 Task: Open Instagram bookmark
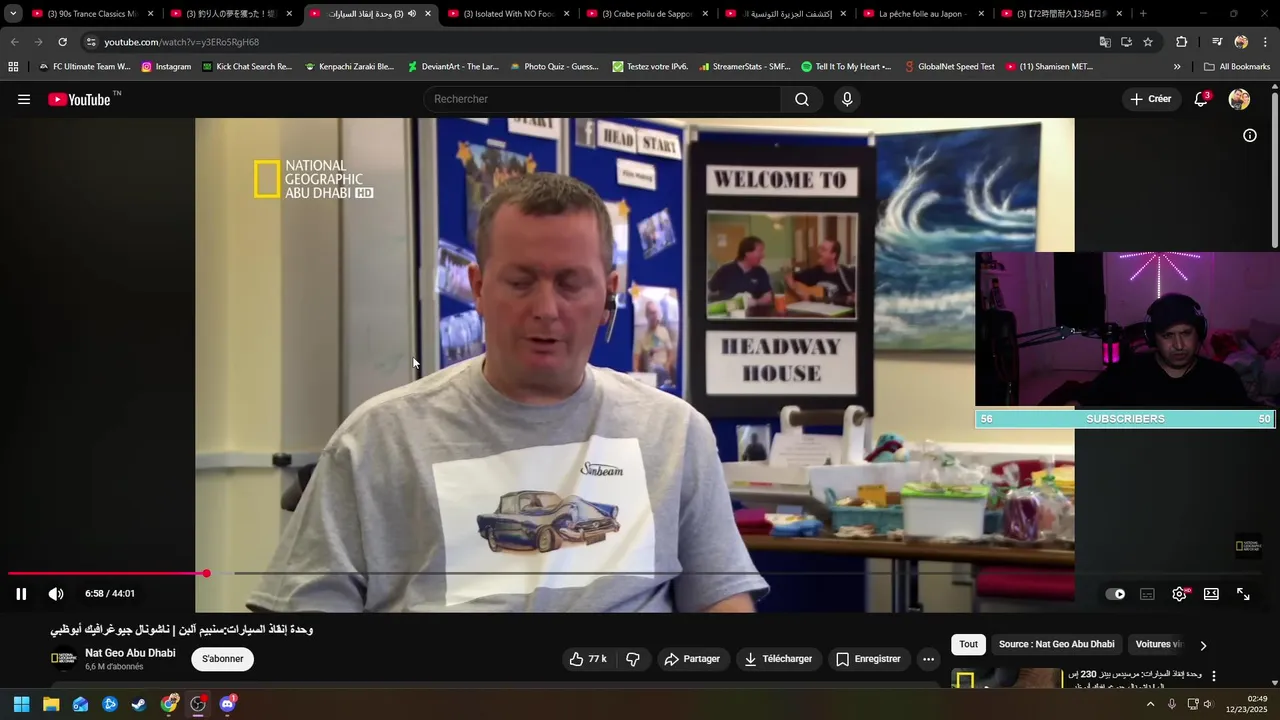point(166,67)
